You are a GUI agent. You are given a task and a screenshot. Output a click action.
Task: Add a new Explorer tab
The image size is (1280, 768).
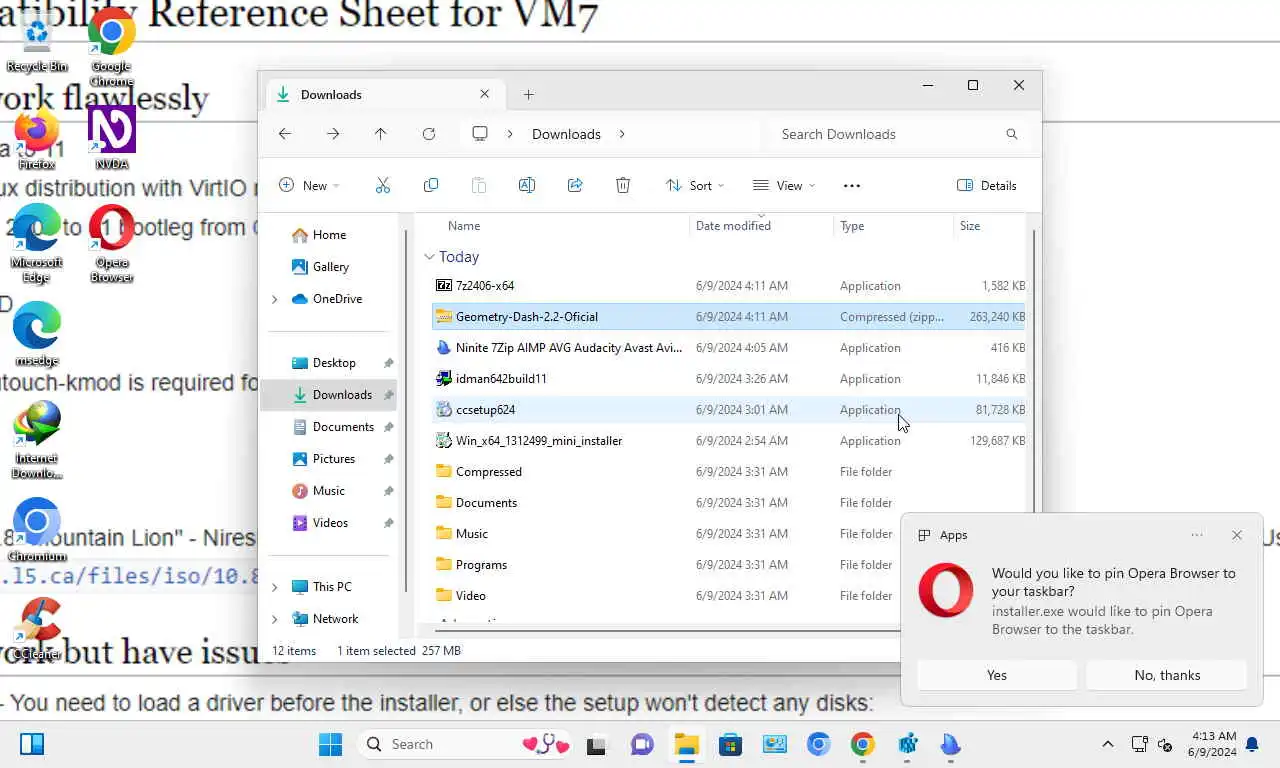[x=528, y=94]
